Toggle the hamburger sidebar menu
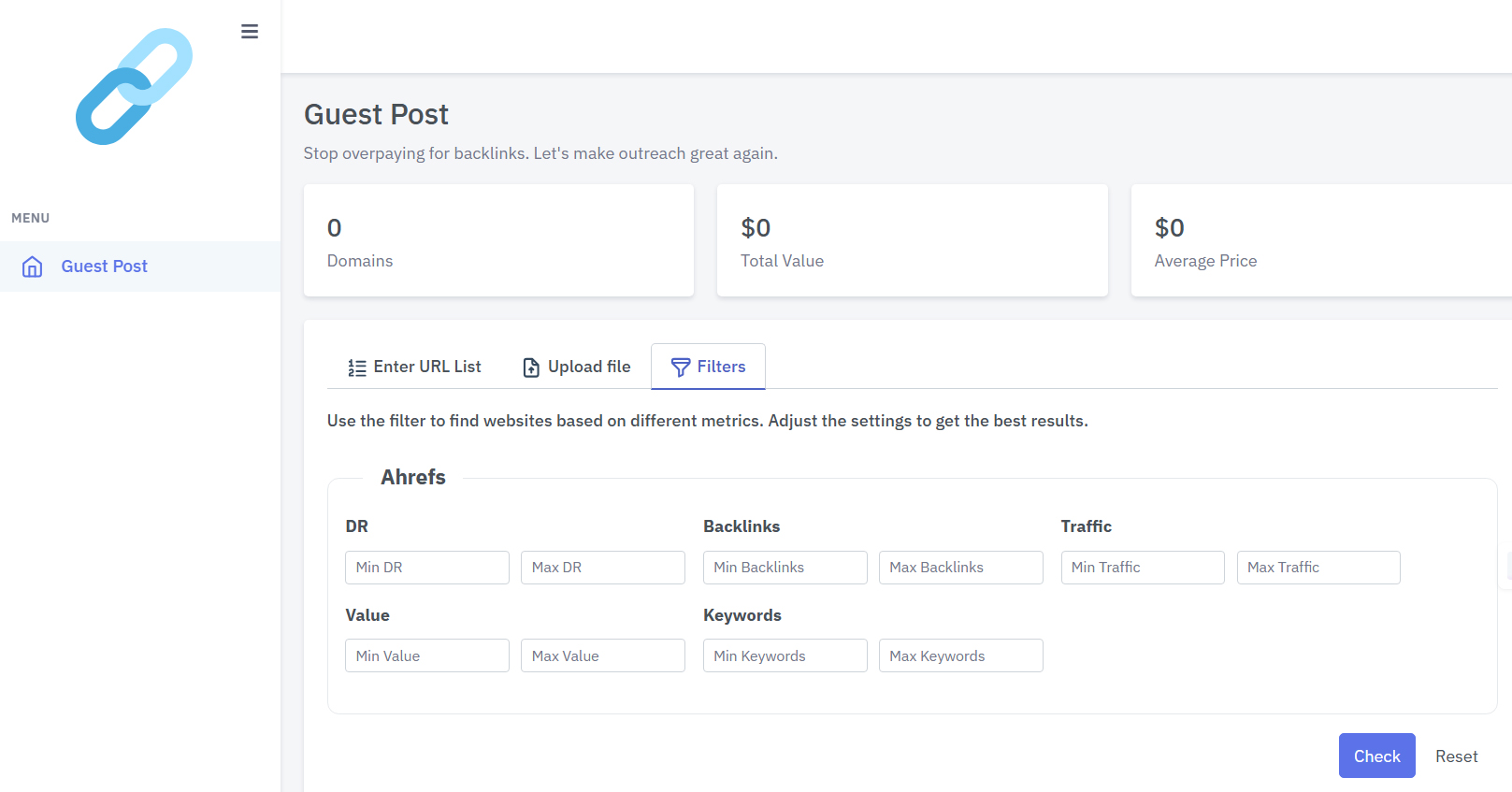The width and height of the screenshot is (1512, 792). (250, 32)
